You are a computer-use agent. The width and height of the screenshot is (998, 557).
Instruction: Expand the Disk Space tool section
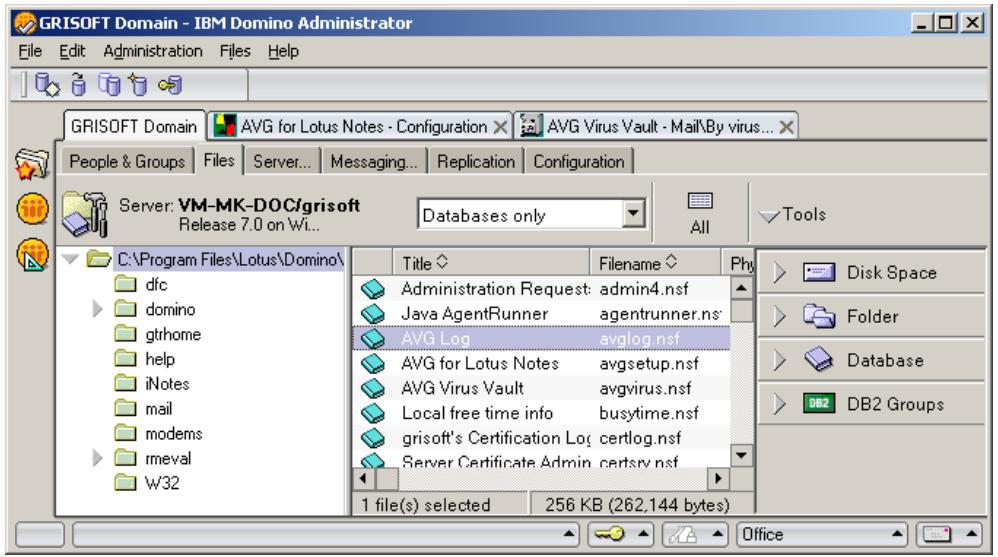[x=779, y=273]
